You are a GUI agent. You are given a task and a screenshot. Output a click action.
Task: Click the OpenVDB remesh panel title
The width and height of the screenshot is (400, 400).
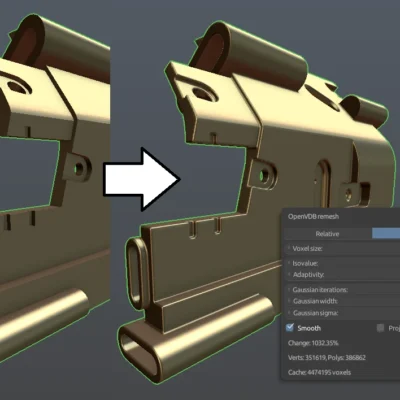(x=313, y=217)
